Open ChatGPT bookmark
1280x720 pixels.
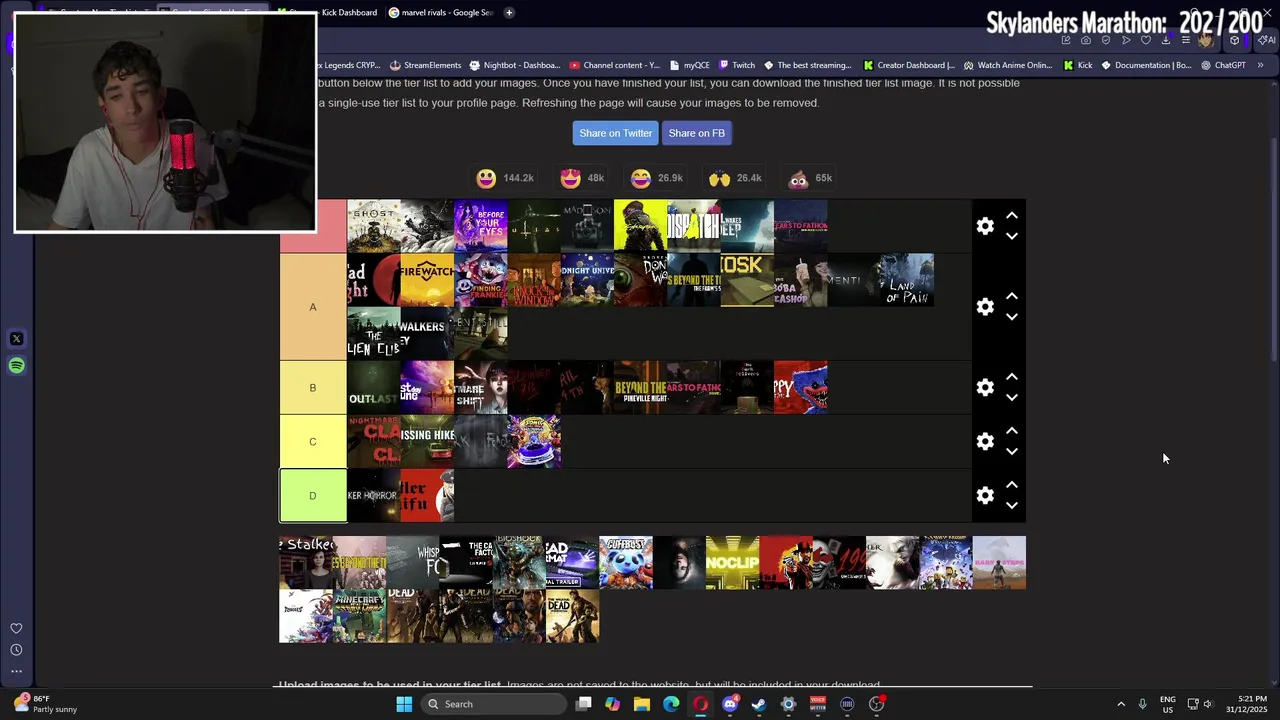tap(1223, 65)
